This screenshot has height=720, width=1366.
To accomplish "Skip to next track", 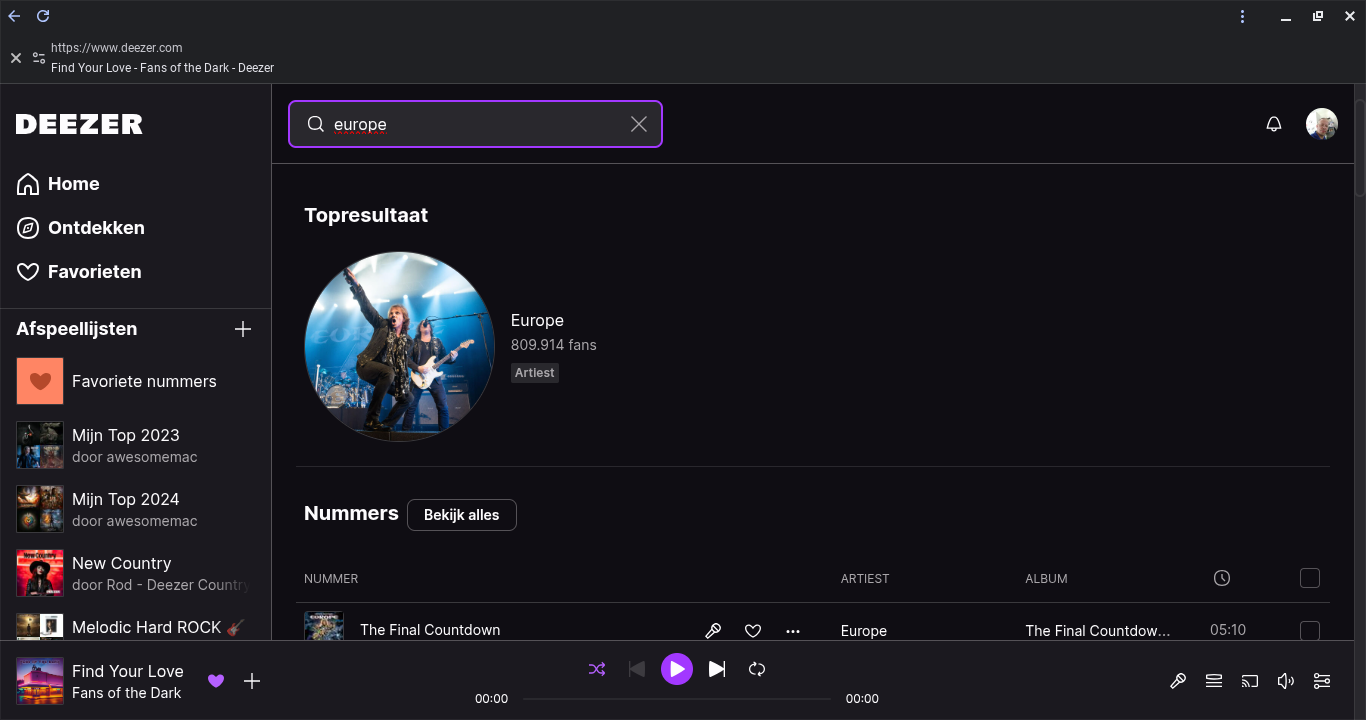I will click(x=717, y=669).
